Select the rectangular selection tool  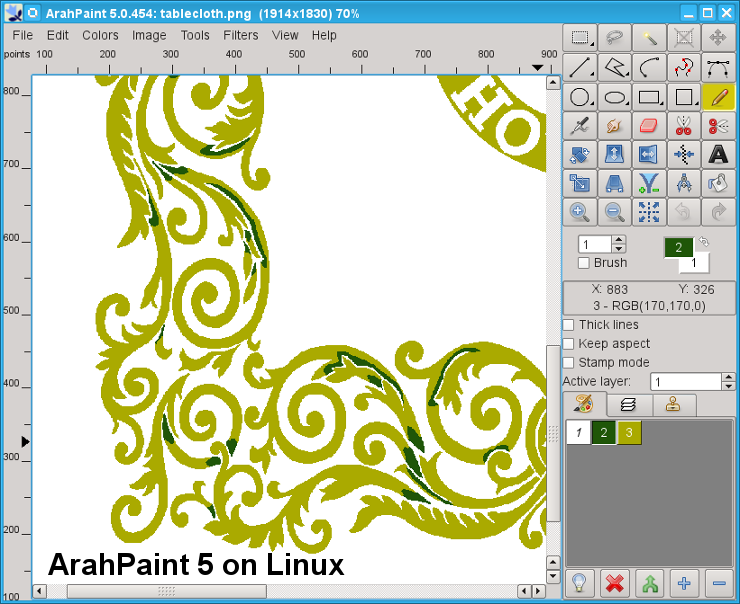pyautogui.click(x=580, y=38)
